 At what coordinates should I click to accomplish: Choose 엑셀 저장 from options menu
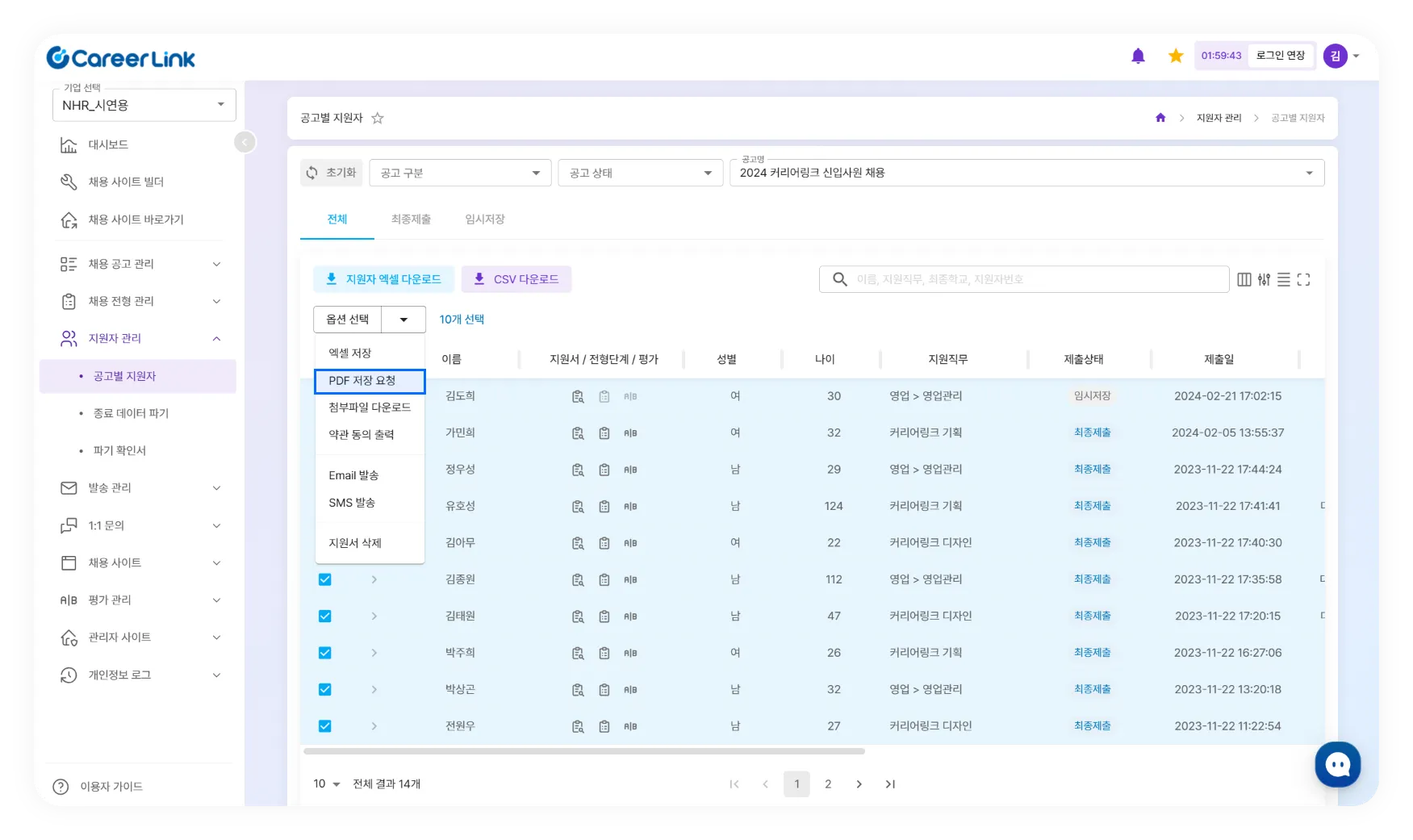(x=370, y=353)
